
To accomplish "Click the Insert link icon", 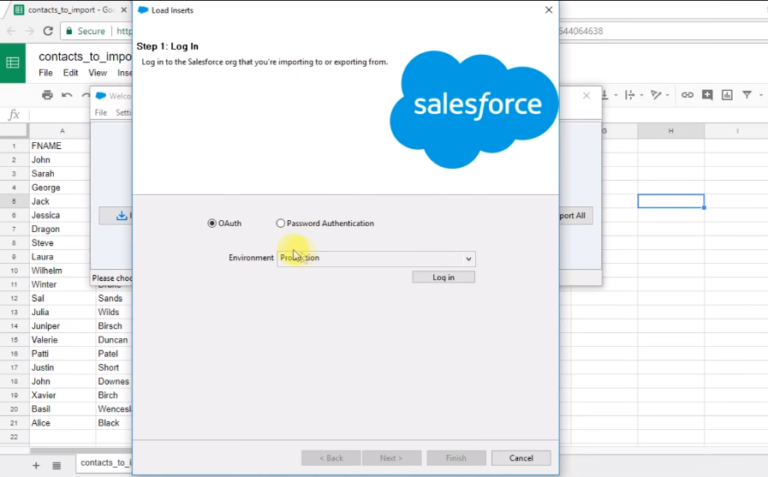I will click(687, 95).
